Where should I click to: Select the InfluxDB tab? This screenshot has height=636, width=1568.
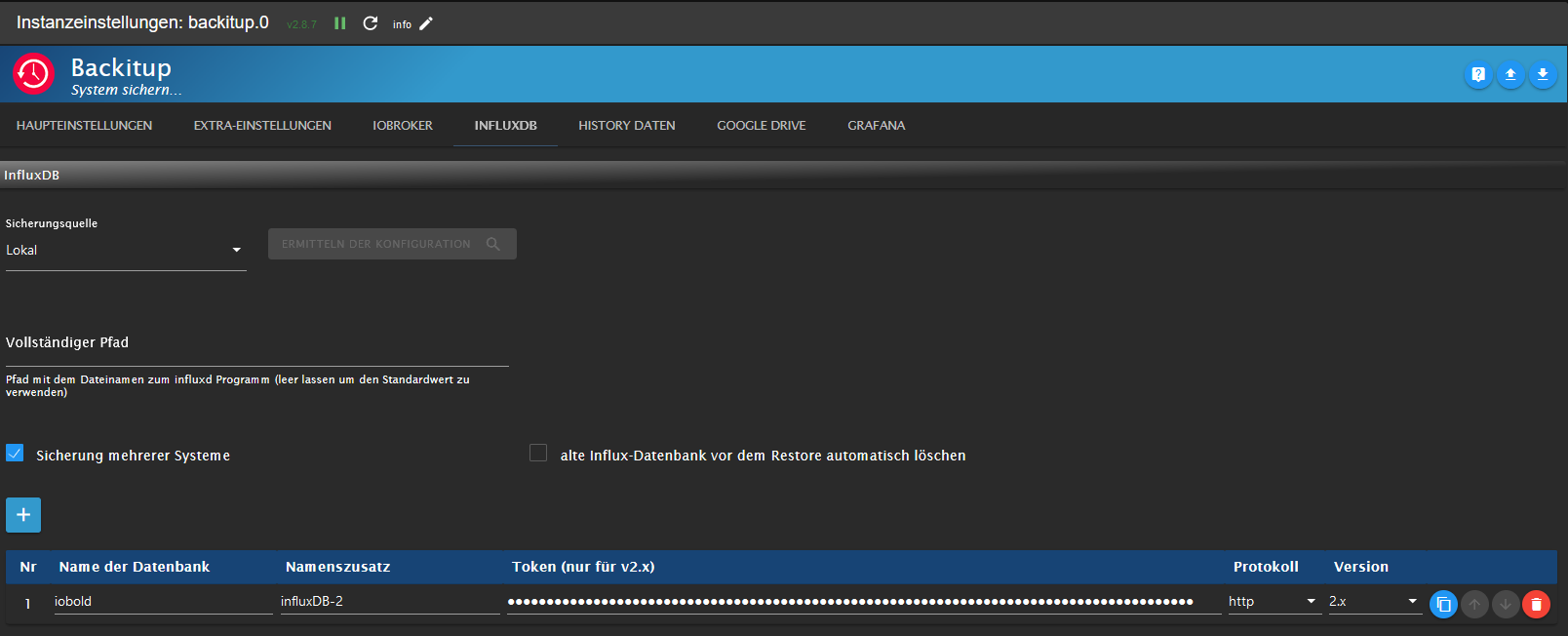click(x=505, y=126)
